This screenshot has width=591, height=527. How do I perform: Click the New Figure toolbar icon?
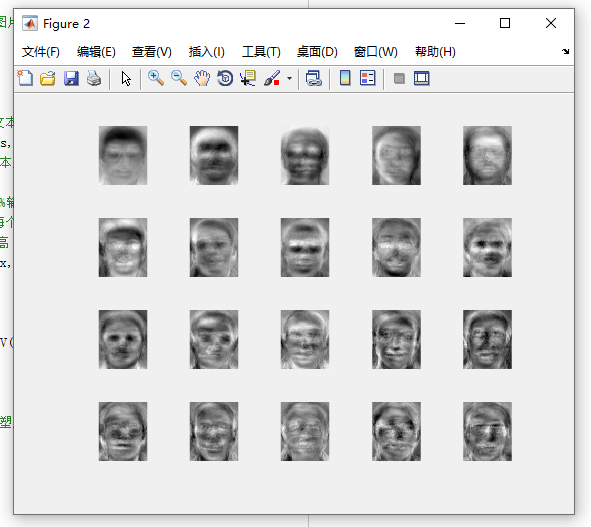pyautogui.click(x=25, y=78)
